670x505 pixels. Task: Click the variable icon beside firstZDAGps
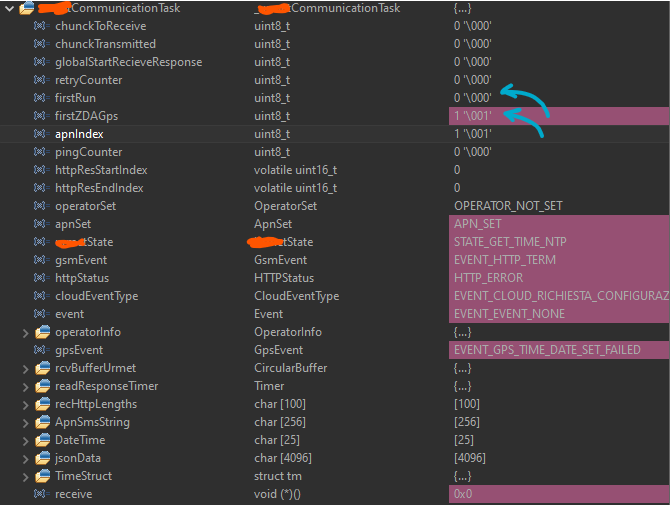pos(42,116)
